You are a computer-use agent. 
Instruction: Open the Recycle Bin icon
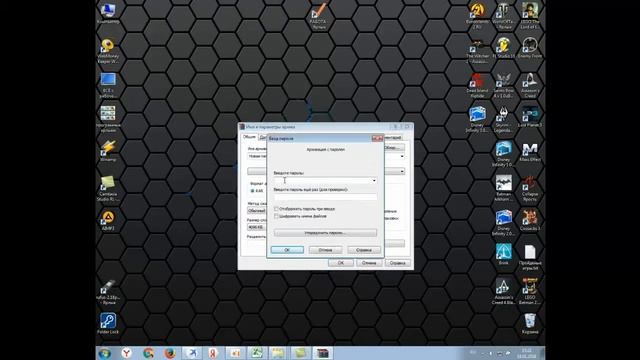(530, 324)
